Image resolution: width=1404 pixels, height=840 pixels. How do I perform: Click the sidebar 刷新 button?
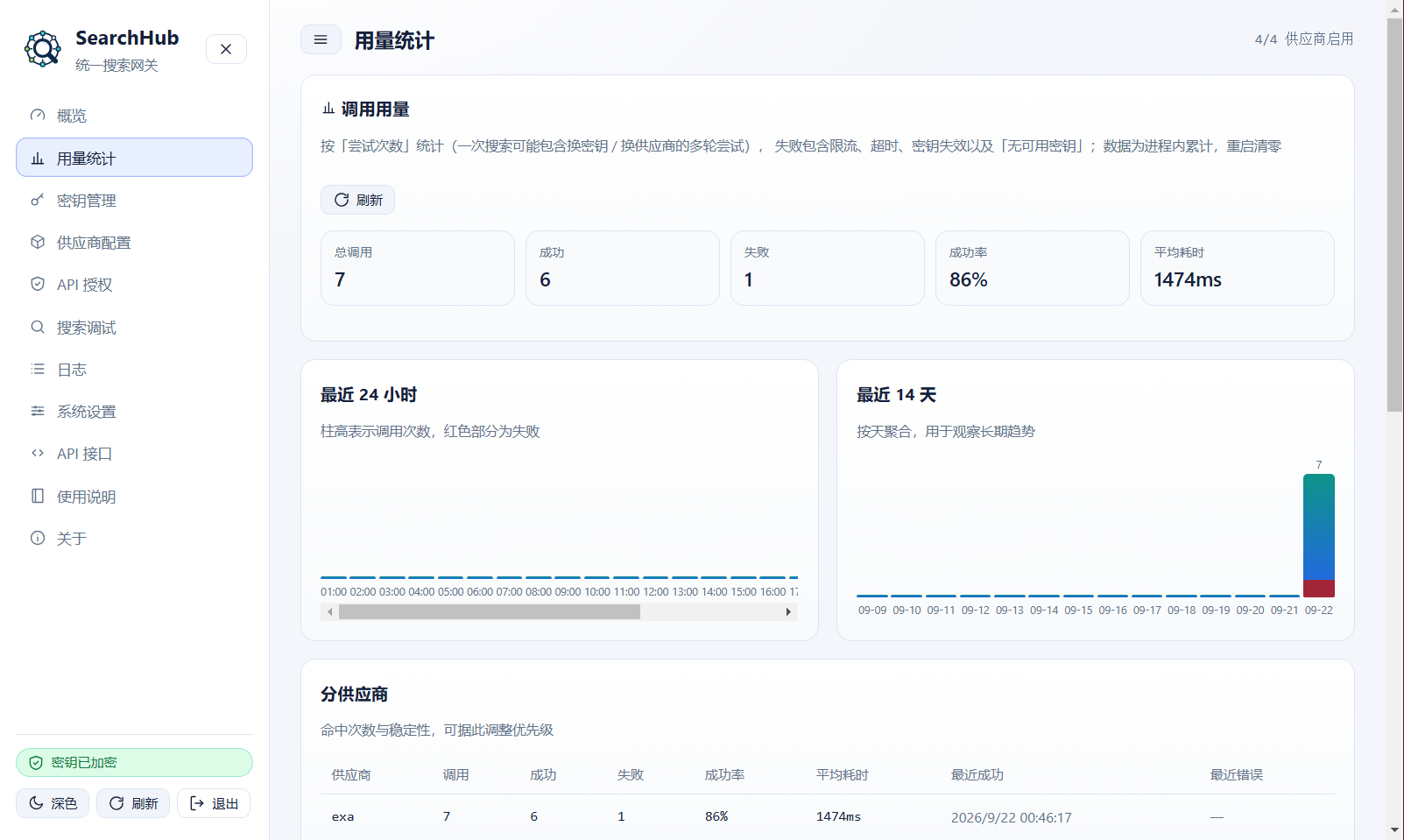(133, 803)
